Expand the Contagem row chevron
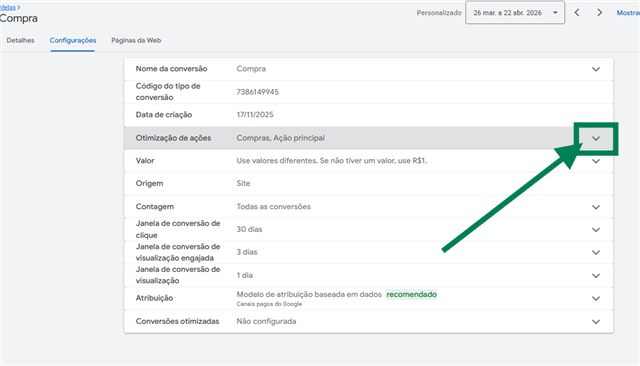 point(596,207)
